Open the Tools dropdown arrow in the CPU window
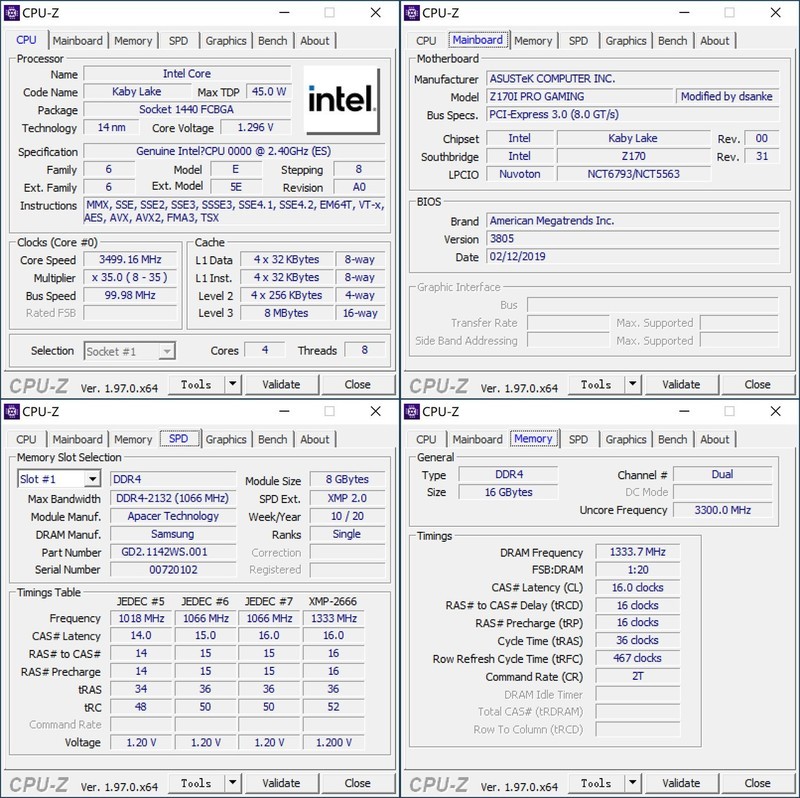The image size is (800, 798). (233, 384)
